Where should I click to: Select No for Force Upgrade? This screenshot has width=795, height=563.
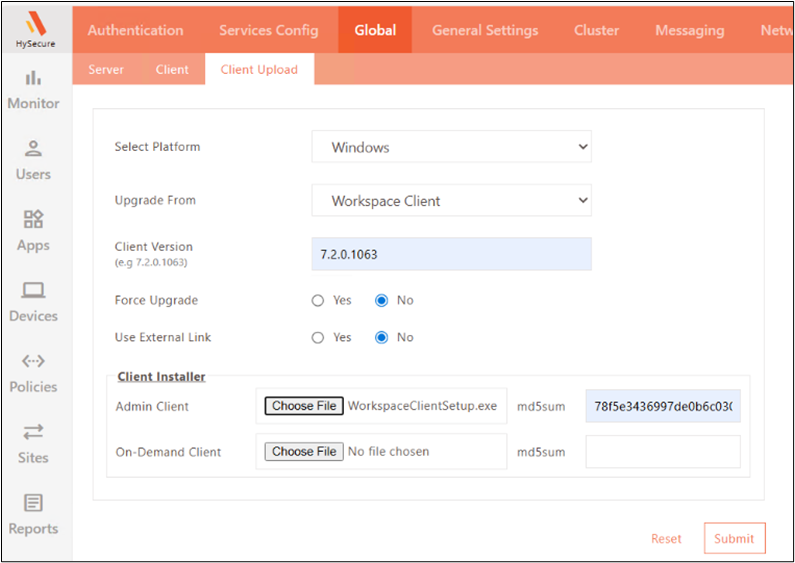381,300
